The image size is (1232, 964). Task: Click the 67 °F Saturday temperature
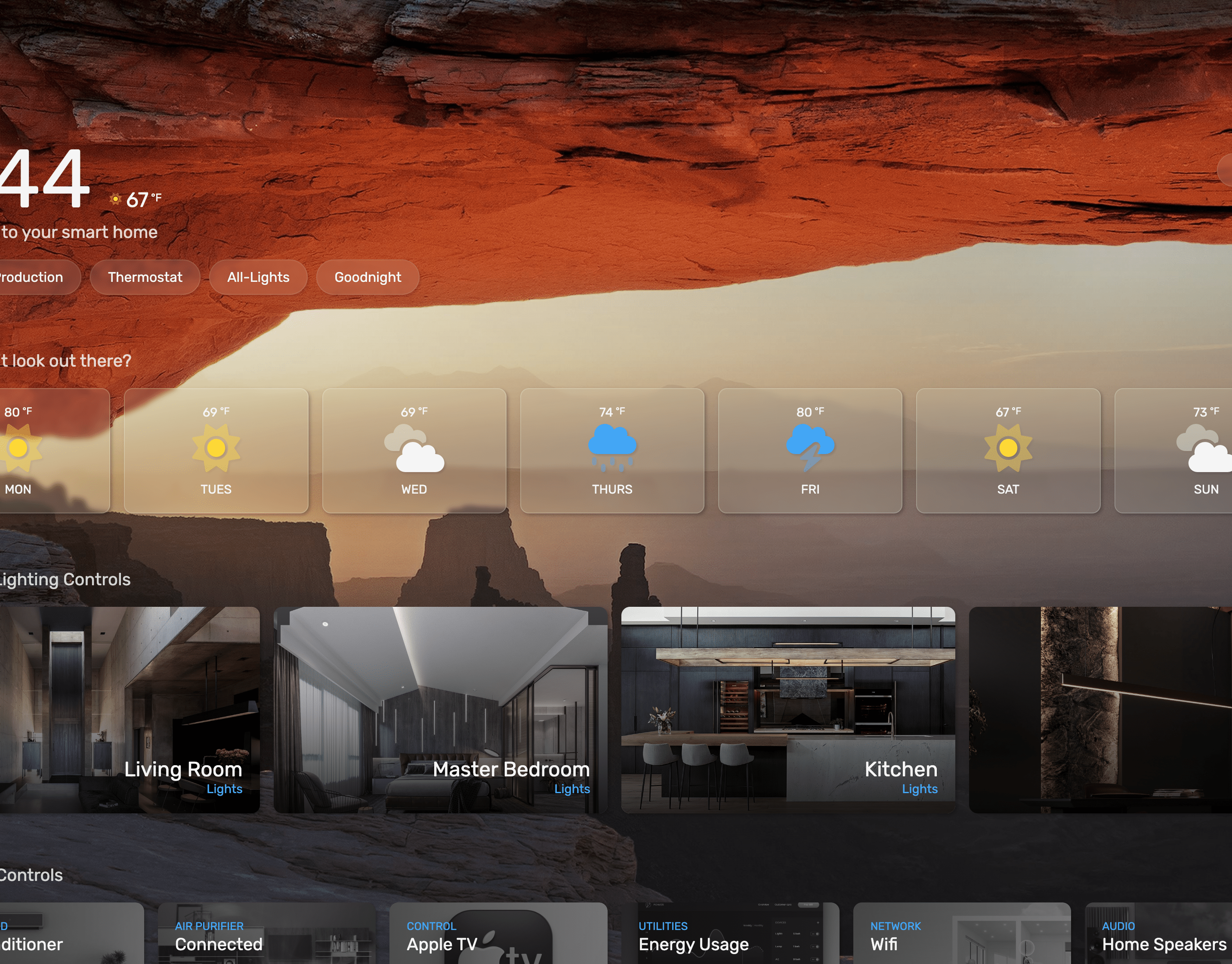tap(1009, 412)
